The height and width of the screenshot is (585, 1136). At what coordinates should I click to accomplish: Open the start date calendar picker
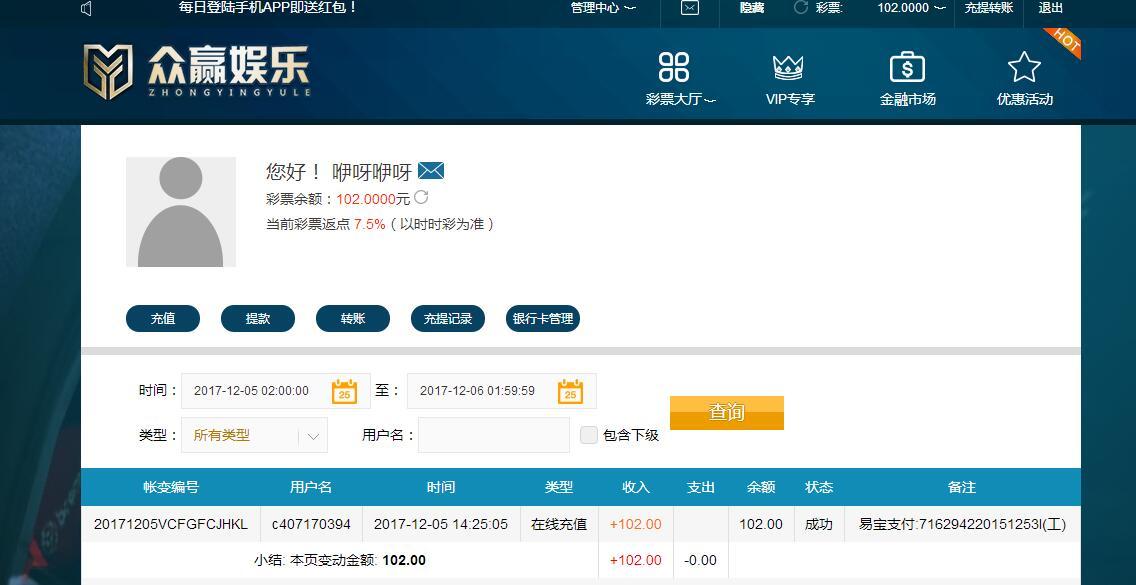[x=345, y=391]
